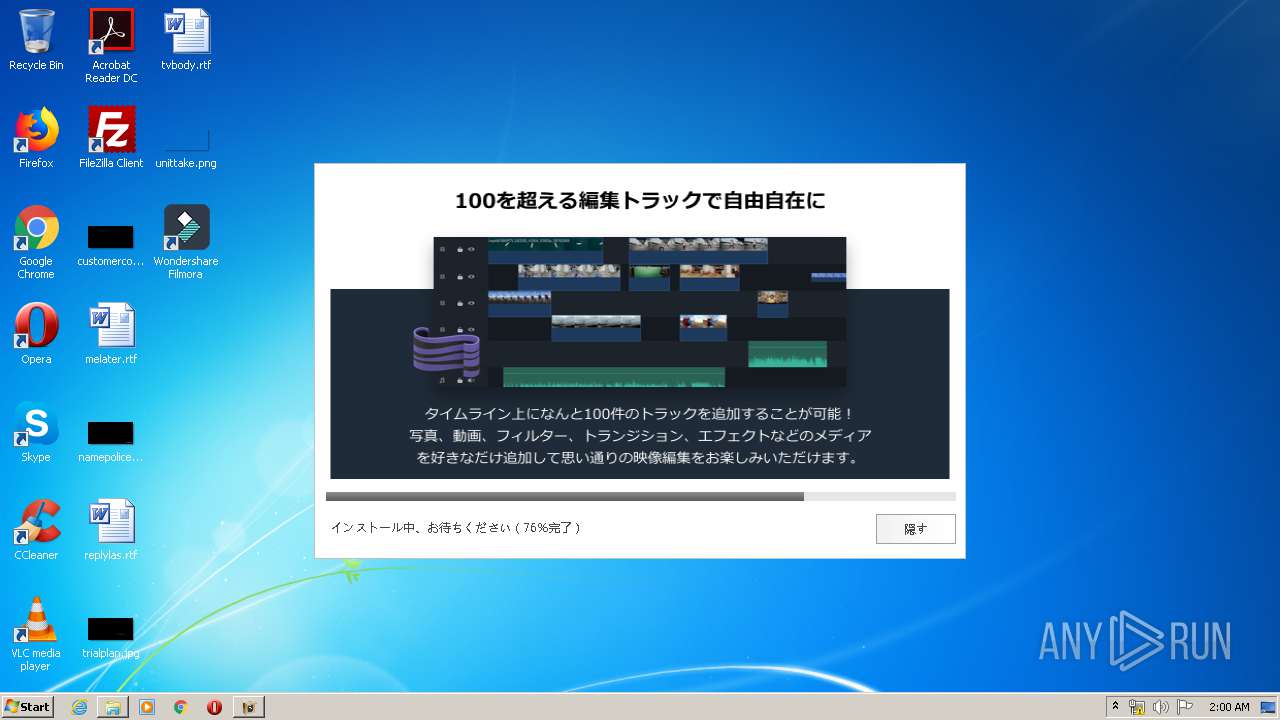
Task: Open the volume speaker tray icon
Action: (1160, 707)
